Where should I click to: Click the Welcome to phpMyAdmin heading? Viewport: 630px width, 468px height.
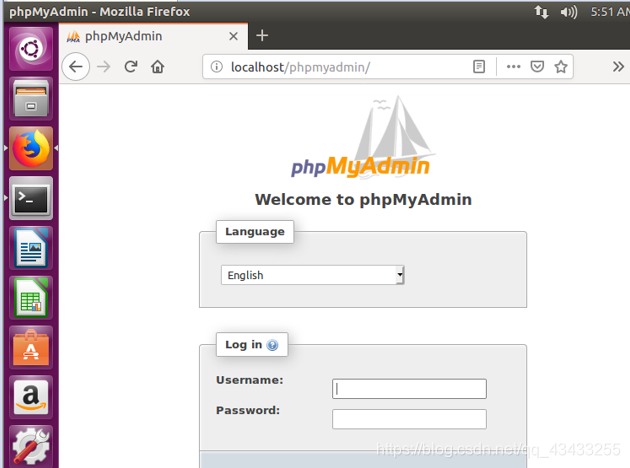(x=364, y=200)
